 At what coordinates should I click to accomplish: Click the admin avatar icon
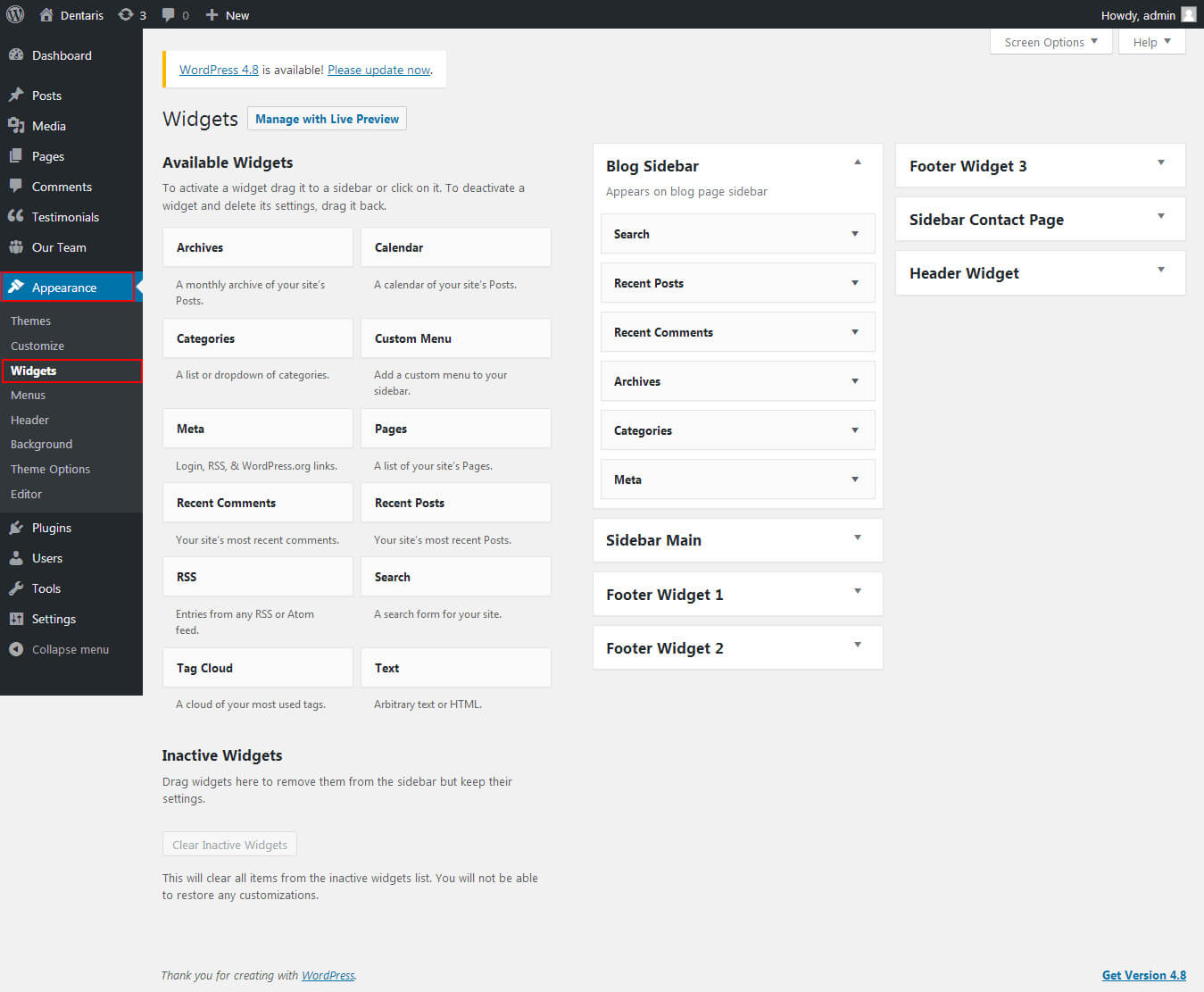tap(1189, 14)
